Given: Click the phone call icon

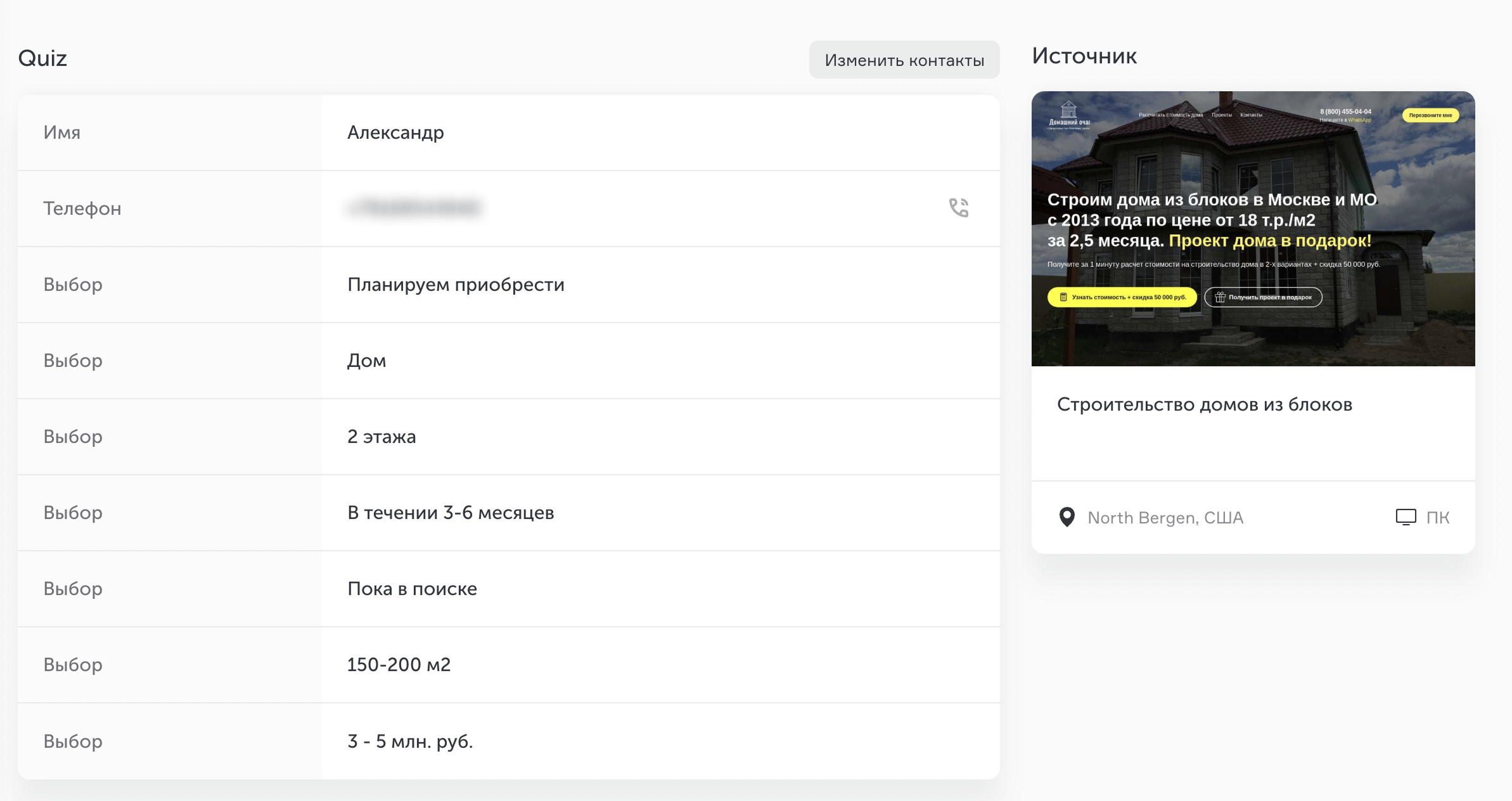Looking at the screenshot, I should click(959, 208).
